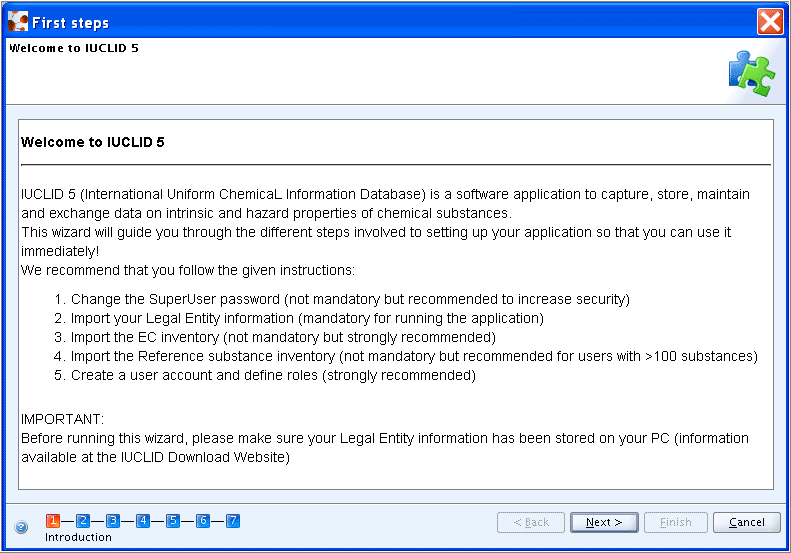Click the First steps title bar icon
The width and height of the screenshot is (791, 553).
pos(18,22)
